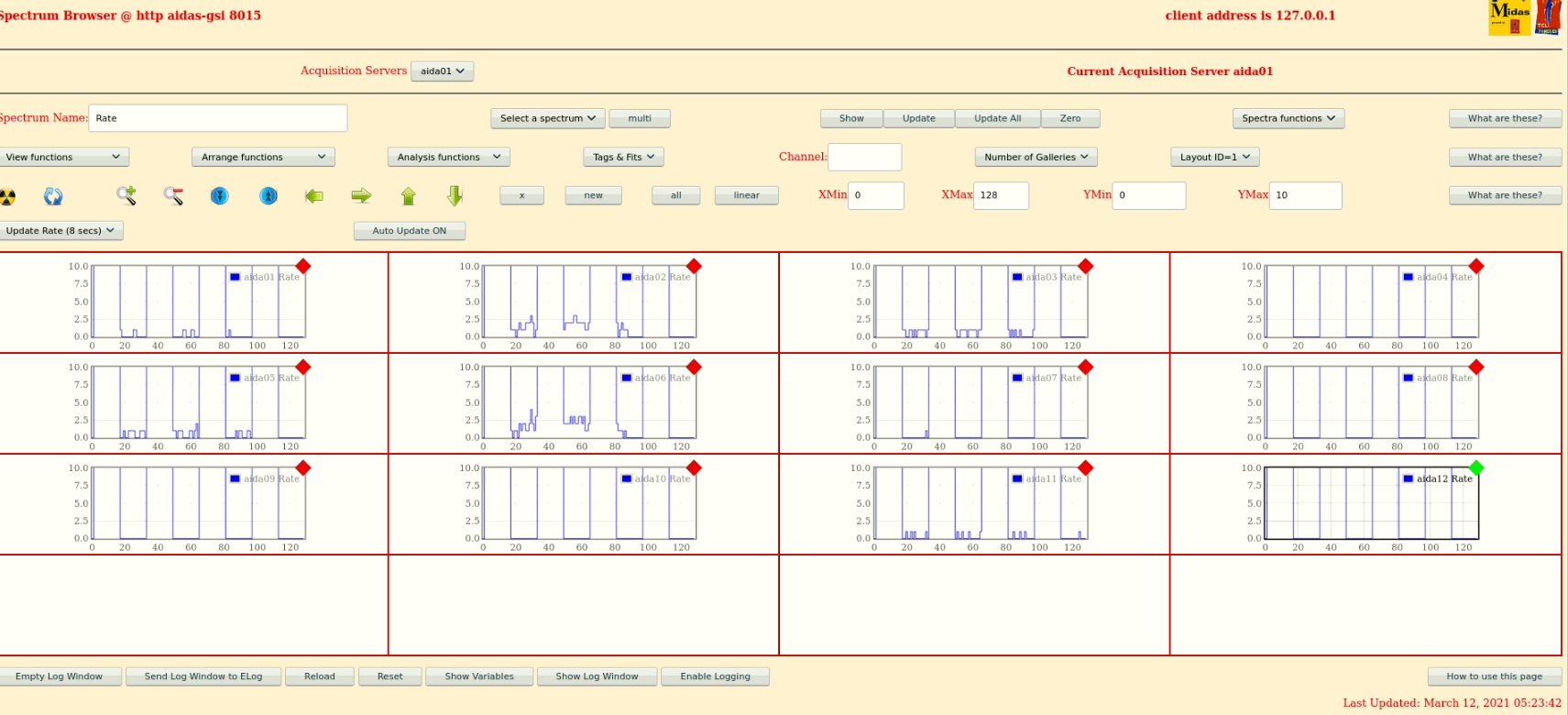Click the red diamond on aida03 plot

1085,266
